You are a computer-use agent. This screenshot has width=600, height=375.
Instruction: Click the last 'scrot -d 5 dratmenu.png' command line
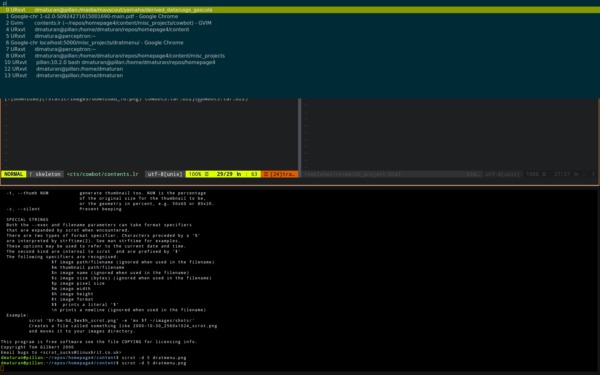154,363
